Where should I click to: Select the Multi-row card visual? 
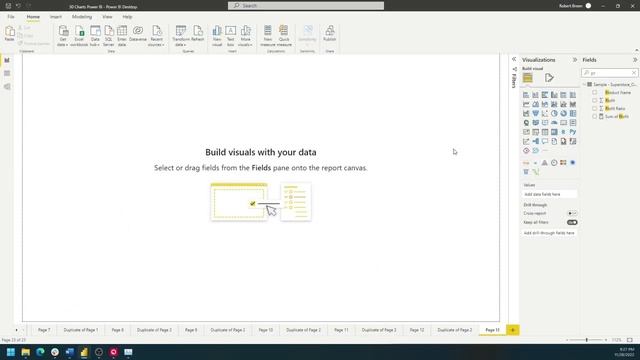(x=573, y=123)
